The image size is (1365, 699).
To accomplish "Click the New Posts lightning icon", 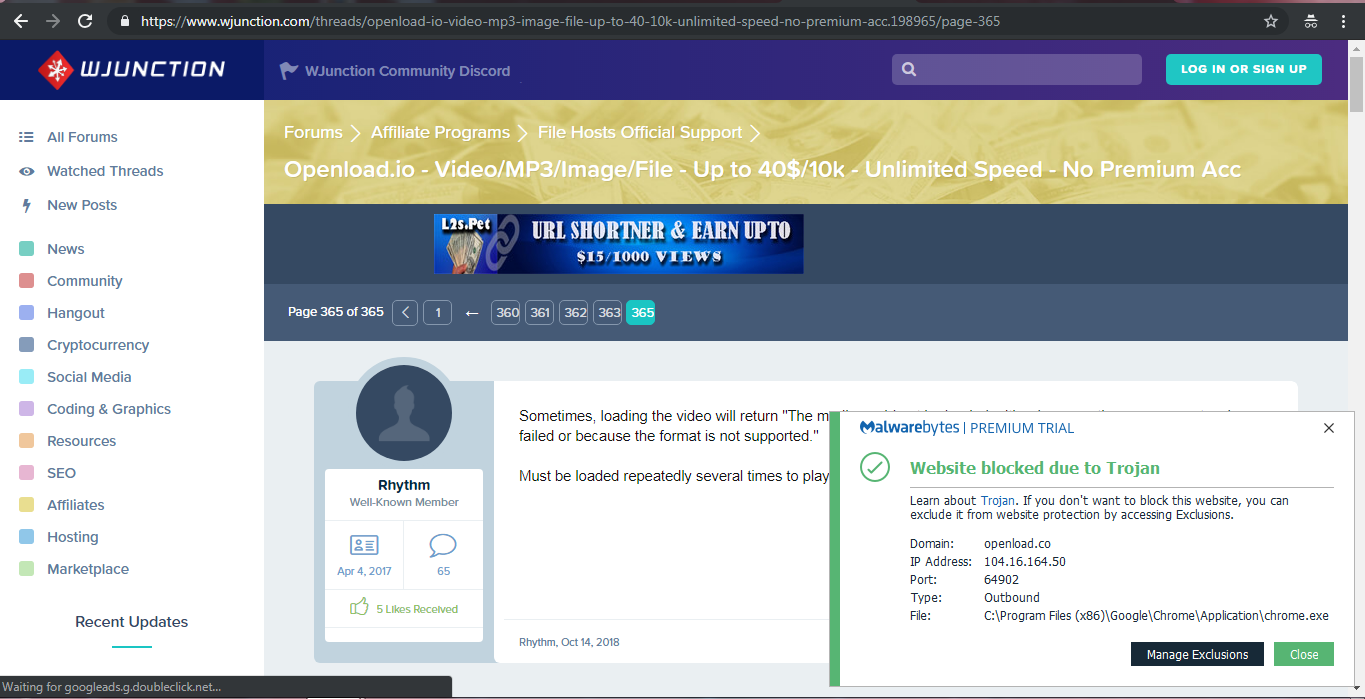I will [x=27, y=205].
